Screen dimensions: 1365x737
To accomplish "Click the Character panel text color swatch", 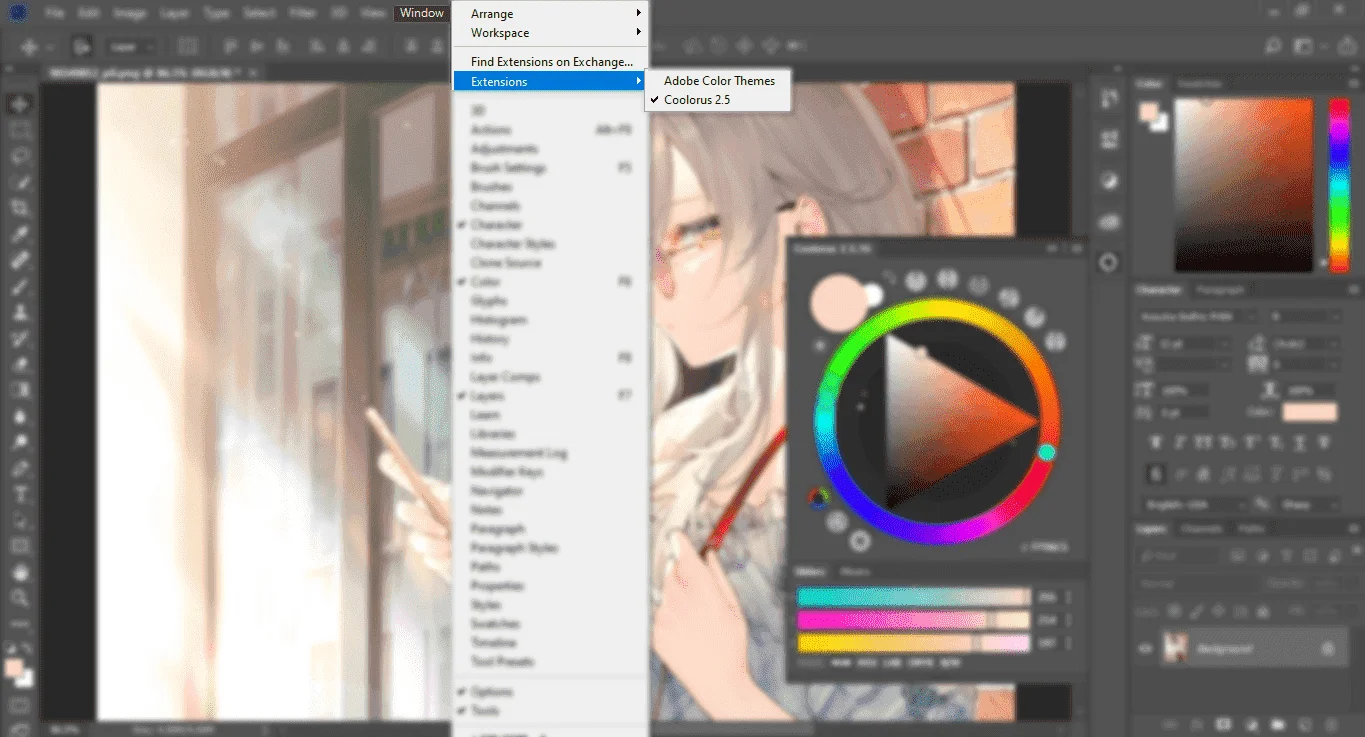I will click(x=1310, y=412).
